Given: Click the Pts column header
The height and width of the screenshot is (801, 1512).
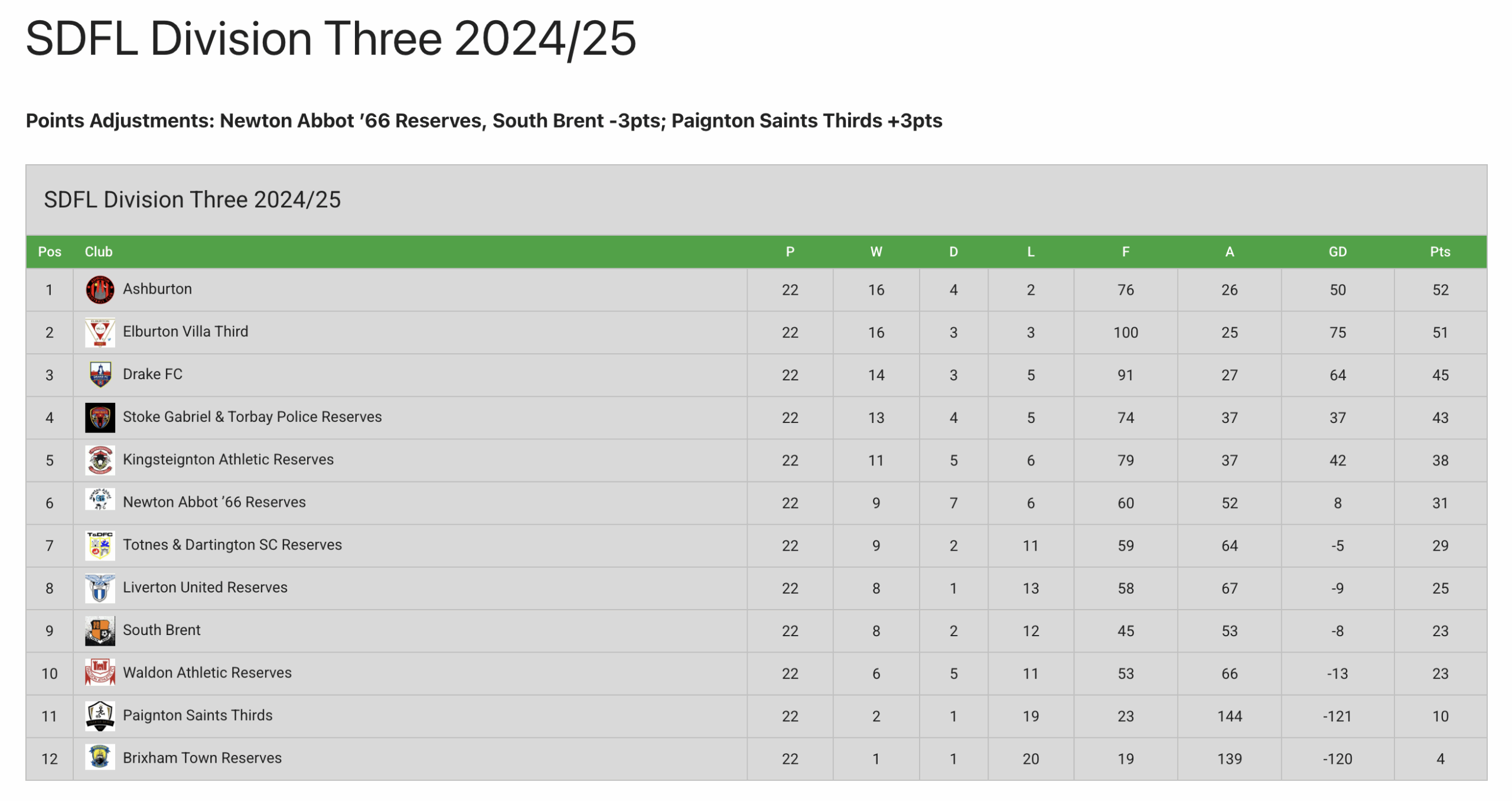Looking at the screenshot, I should 1439,252.
